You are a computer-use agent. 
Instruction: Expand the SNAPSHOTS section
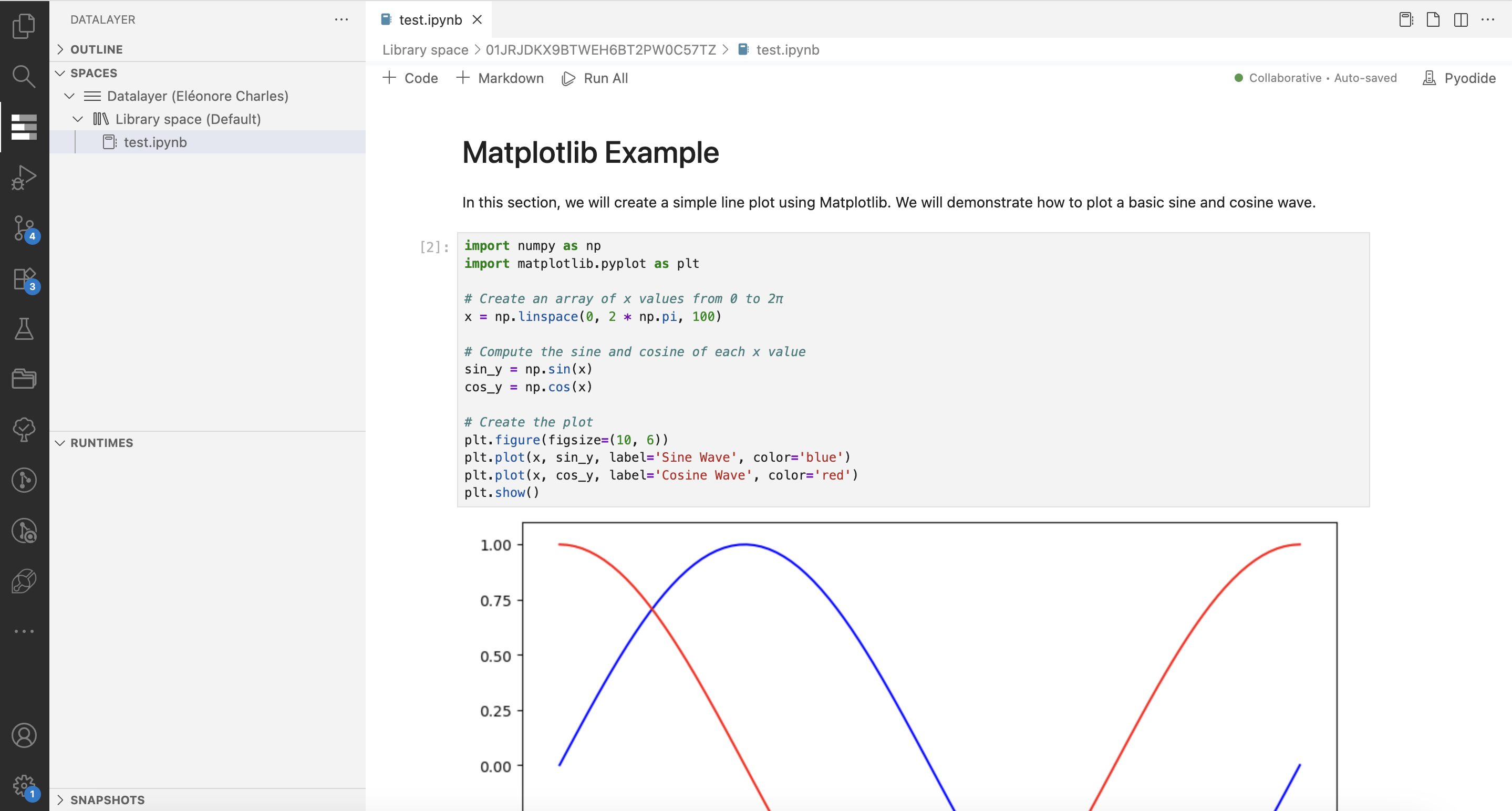[x=107, y=800]
